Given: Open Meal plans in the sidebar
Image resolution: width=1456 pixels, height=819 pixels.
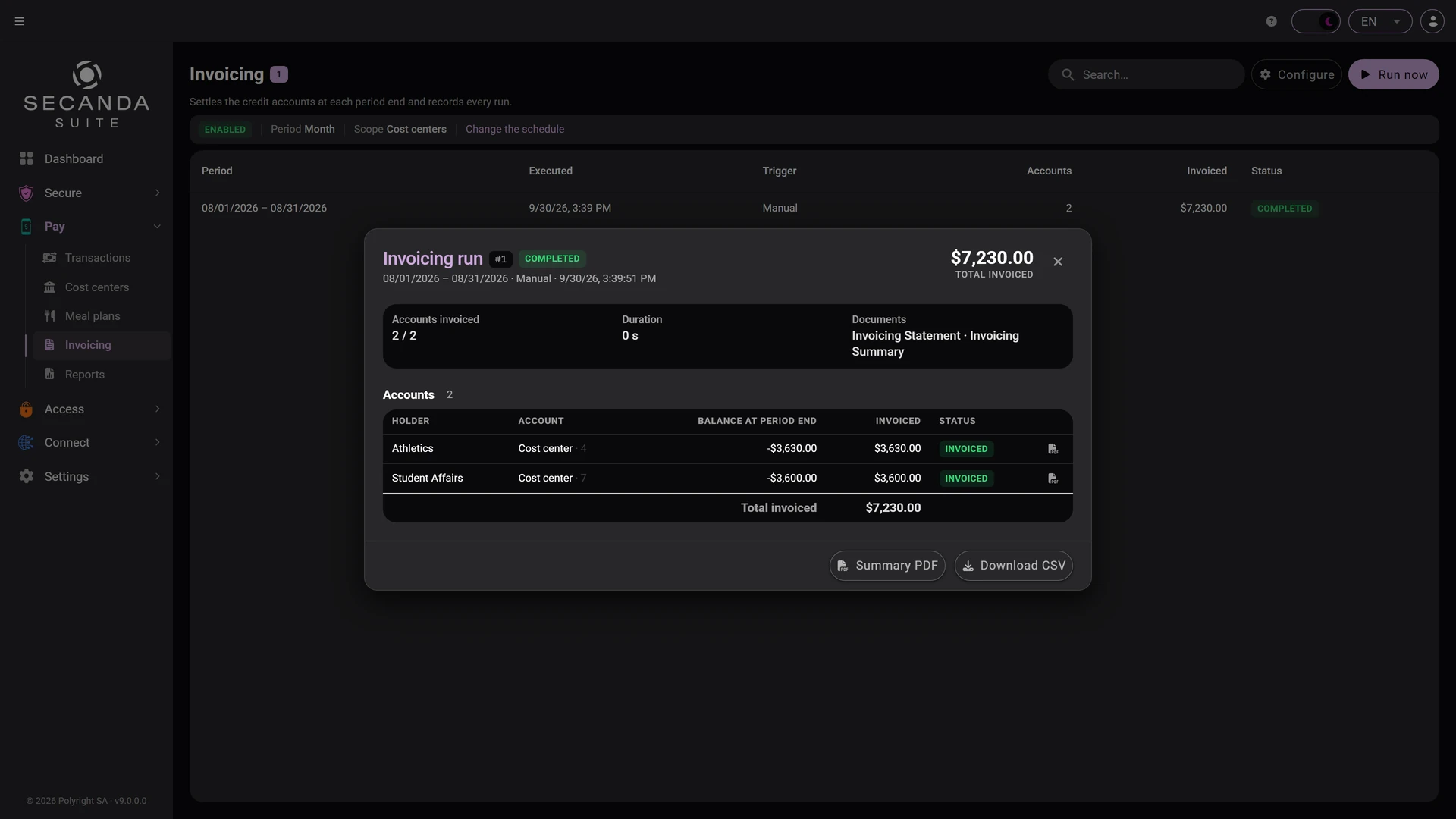Looking at the screenshot, I should coord(93,316).
